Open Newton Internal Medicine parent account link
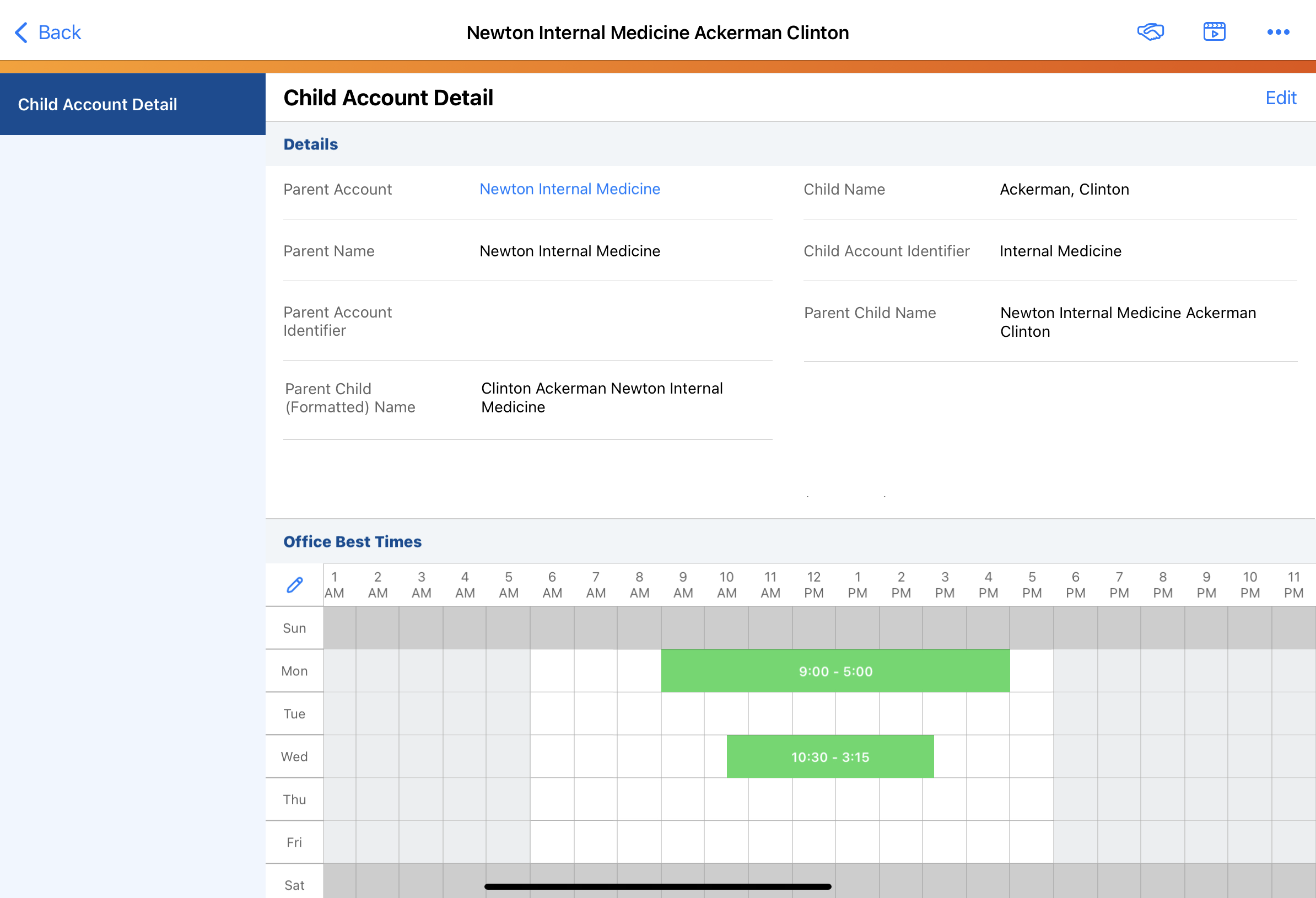 point(569,189)
